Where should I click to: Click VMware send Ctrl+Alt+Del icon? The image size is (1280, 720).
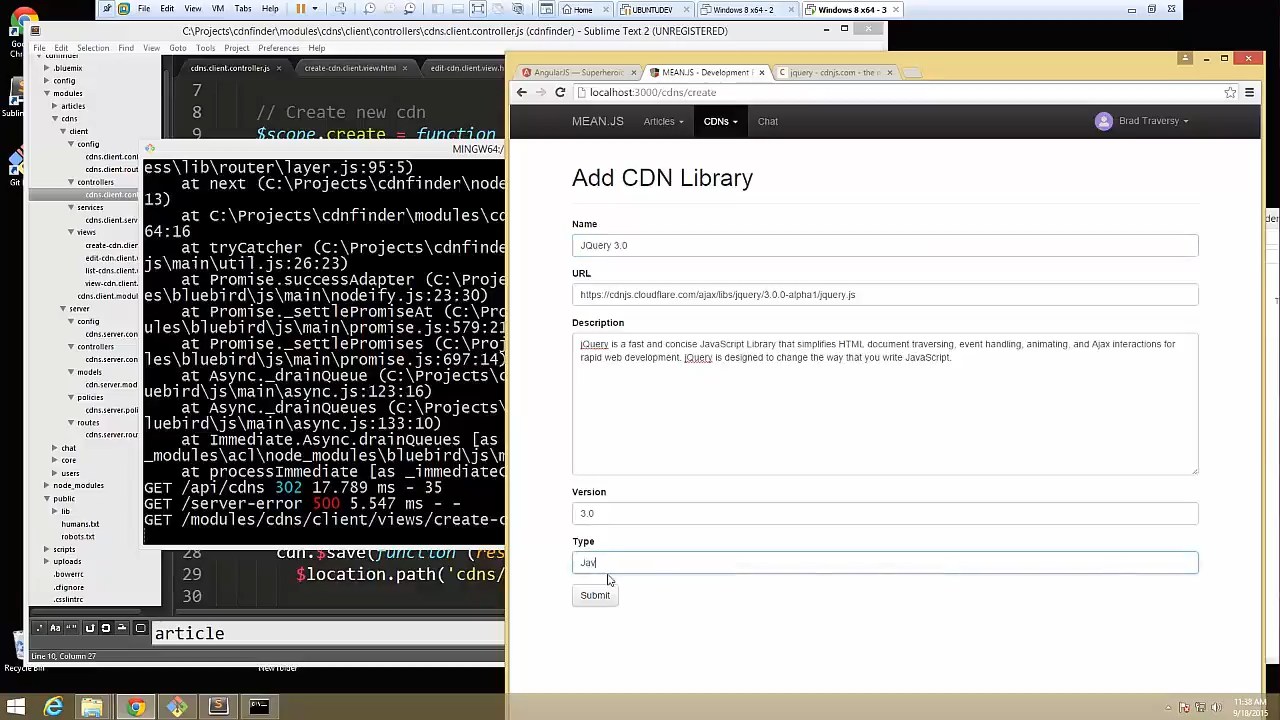click(340, 9)
